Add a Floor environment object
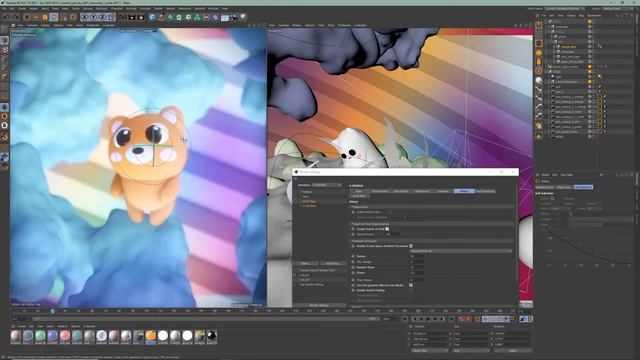 coord(224,17)
